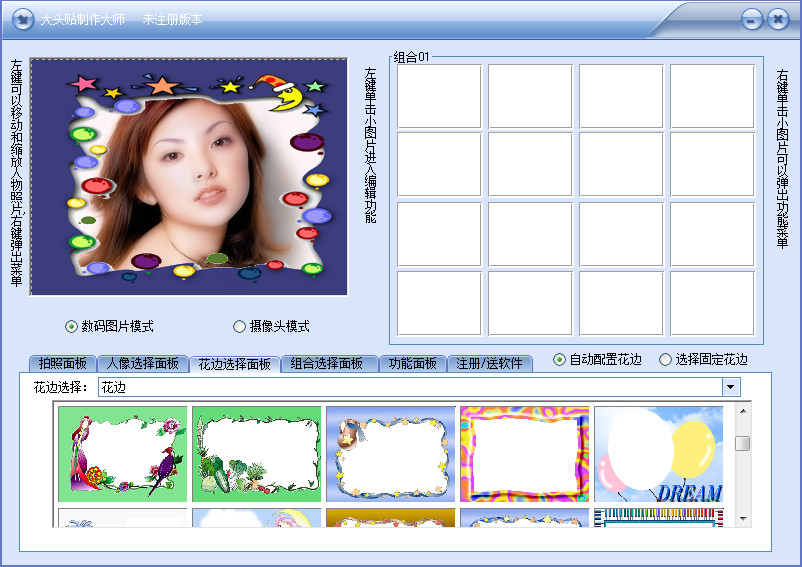
Task: Open the 拍照面板 tab
Action: click(62, 364)
